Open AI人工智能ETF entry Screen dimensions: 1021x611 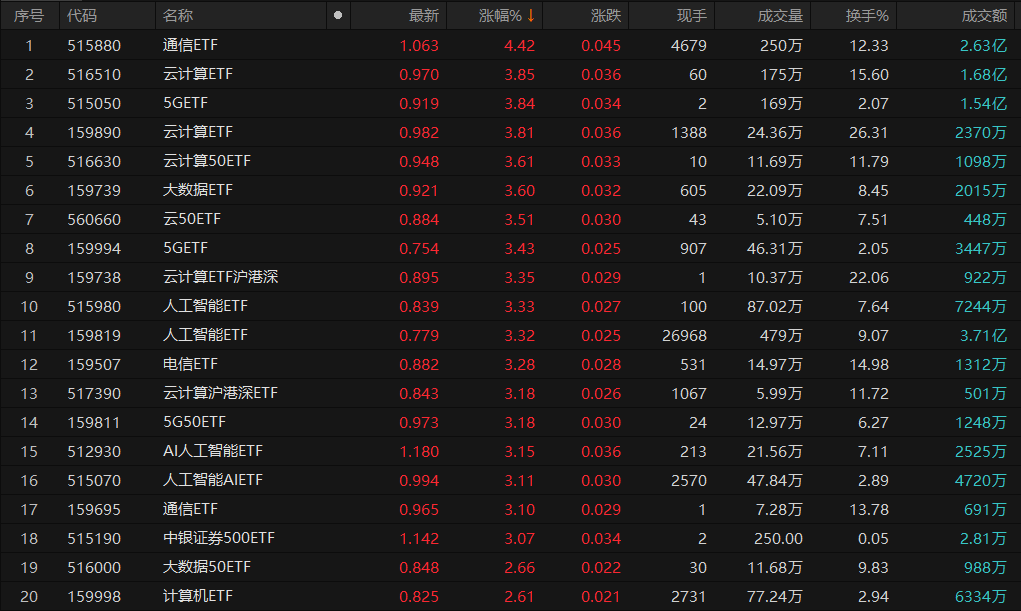click(213, 451)
